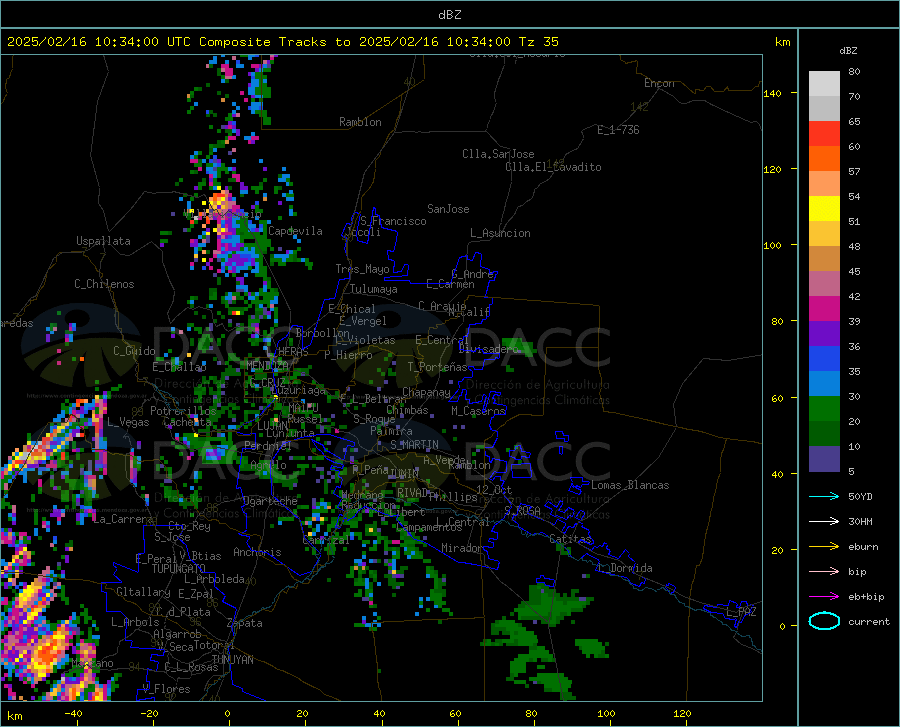Click the yellow 'Composite Tracks' timestamp header text
The image size is (900, 727).
click(x=282, y=42)
